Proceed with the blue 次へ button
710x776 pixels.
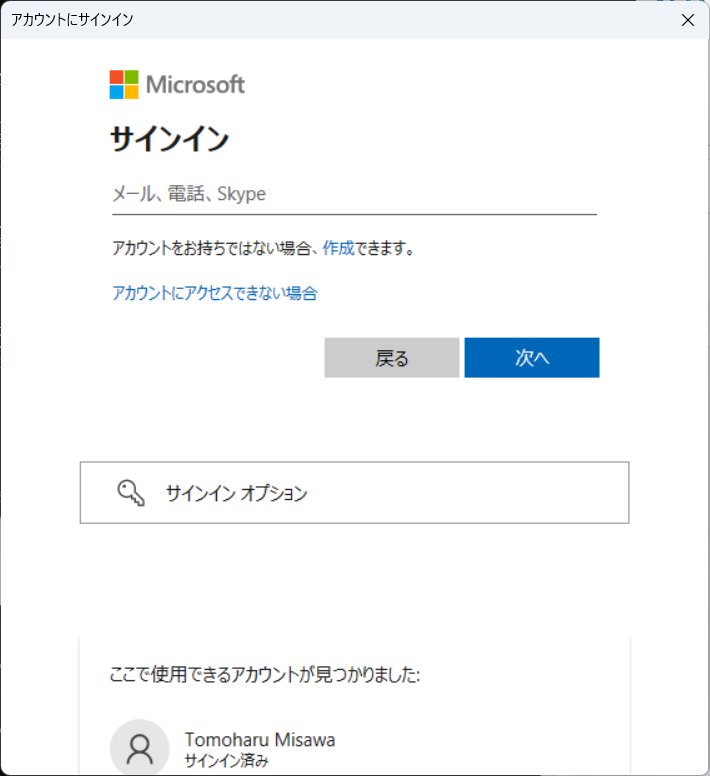pyautogui.click(x=532, y=358)
